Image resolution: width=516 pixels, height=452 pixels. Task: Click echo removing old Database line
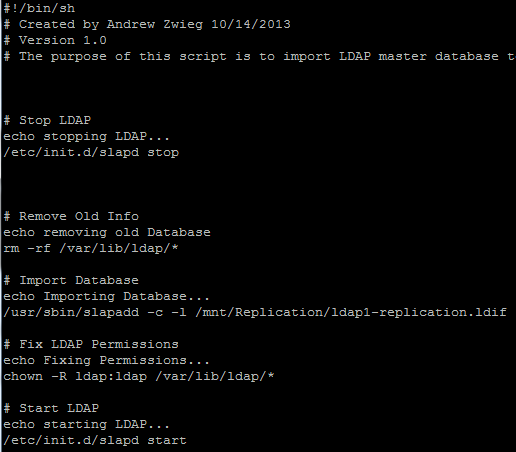point(107,232)
